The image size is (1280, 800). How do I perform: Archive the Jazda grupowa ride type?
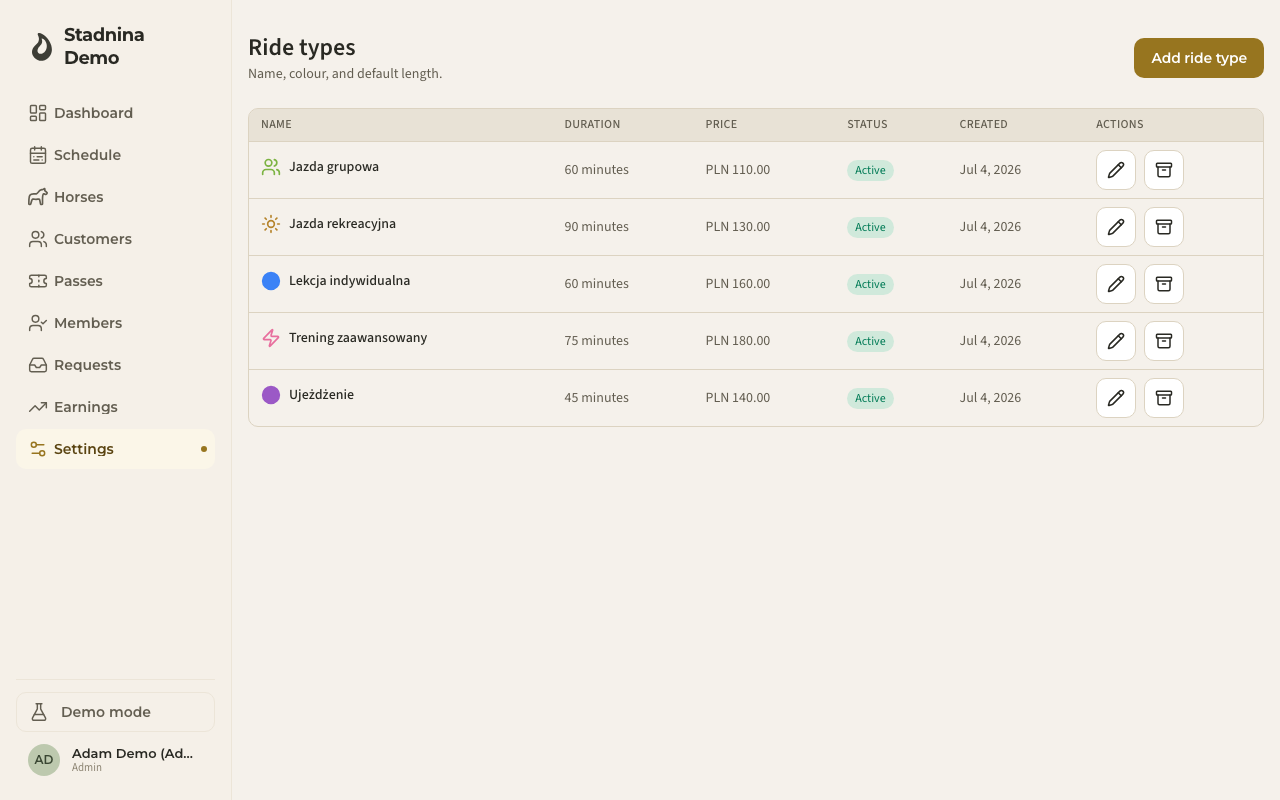pos(1164,170)
